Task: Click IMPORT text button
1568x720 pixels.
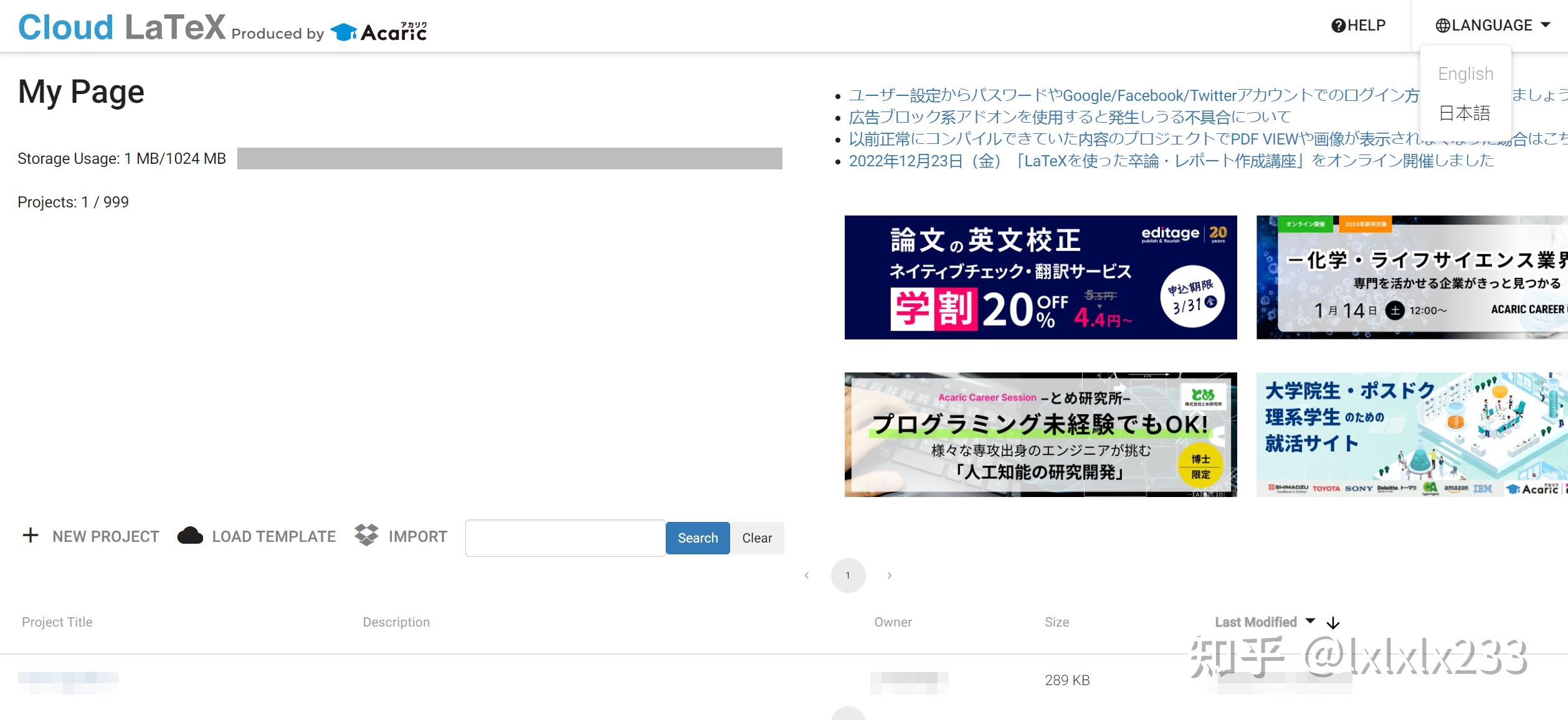Action: (418, 536)
